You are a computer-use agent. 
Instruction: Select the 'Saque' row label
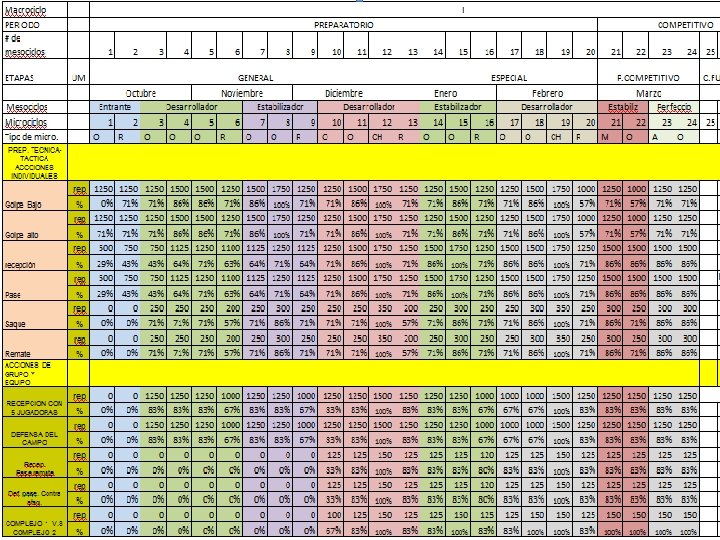point(34,315)
